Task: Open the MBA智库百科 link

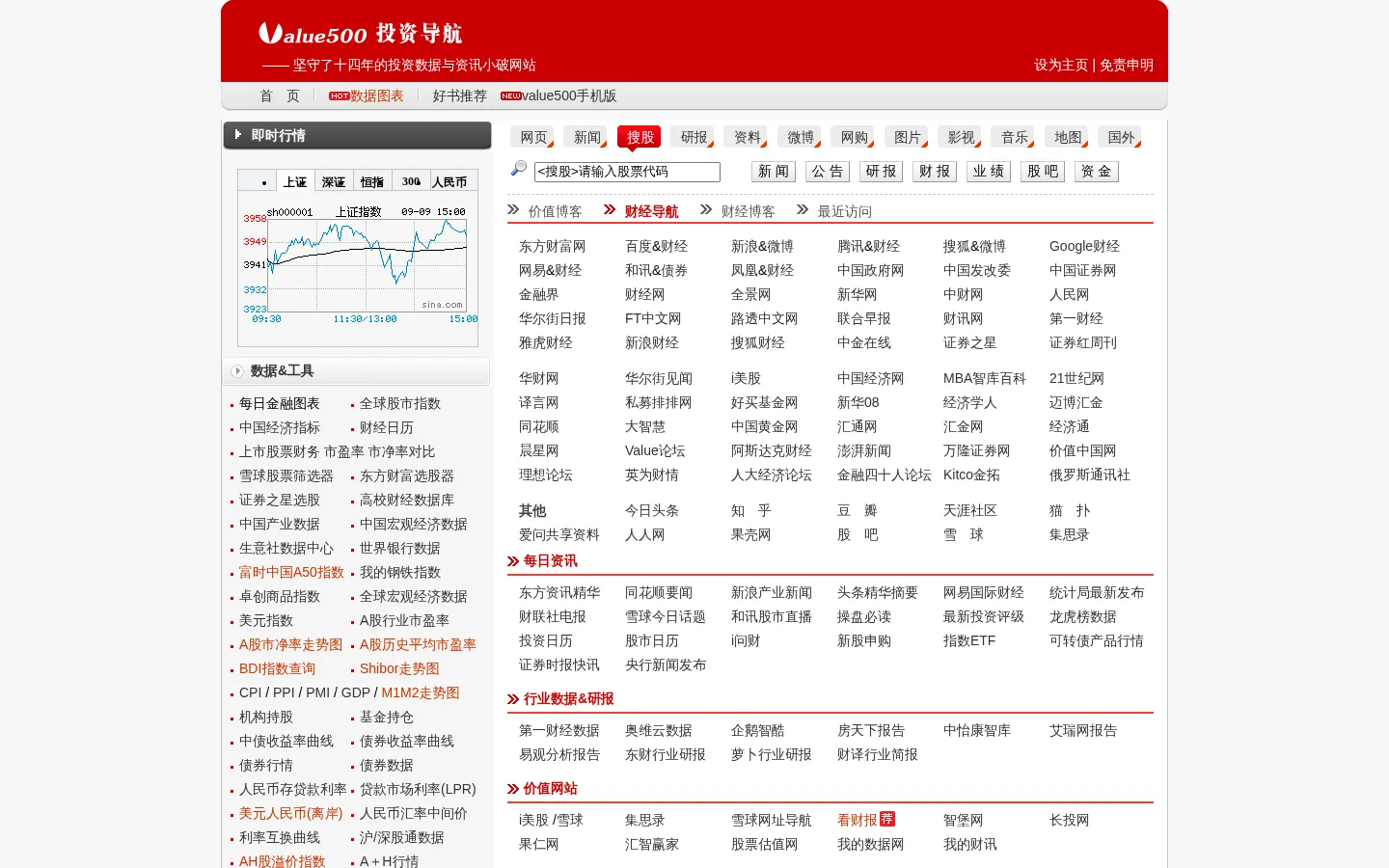Action: [x=984, y=378]
